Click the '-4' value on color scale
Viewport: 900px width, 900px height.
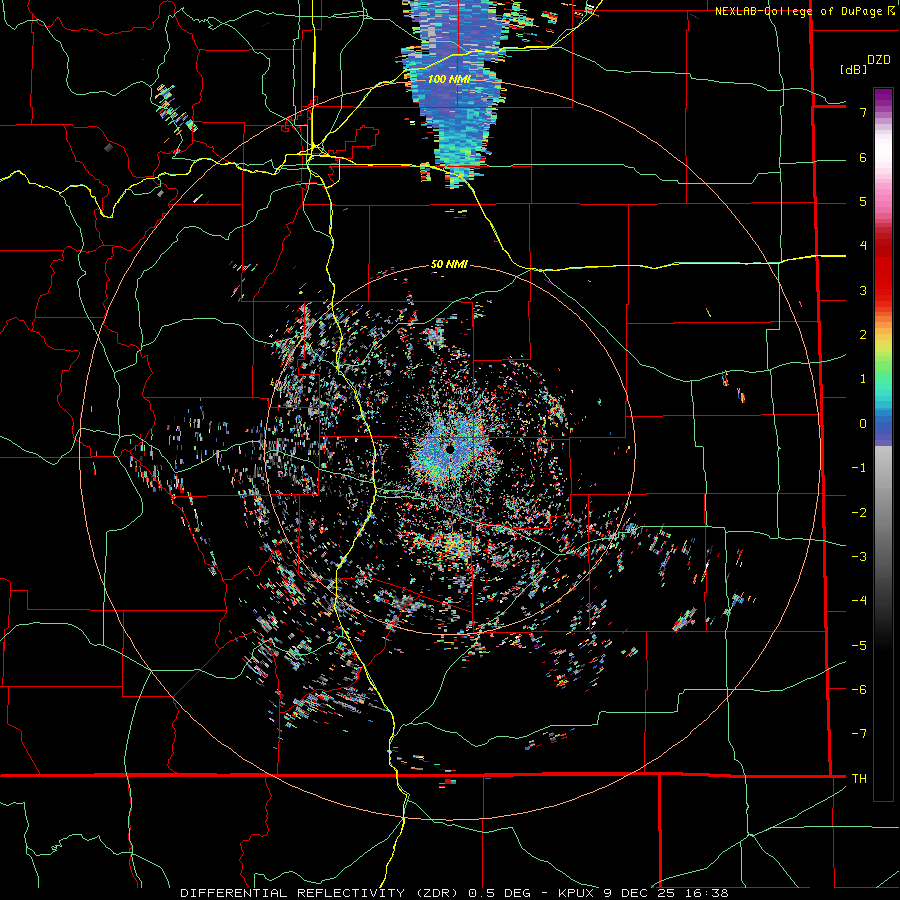(x=859, y=601)
